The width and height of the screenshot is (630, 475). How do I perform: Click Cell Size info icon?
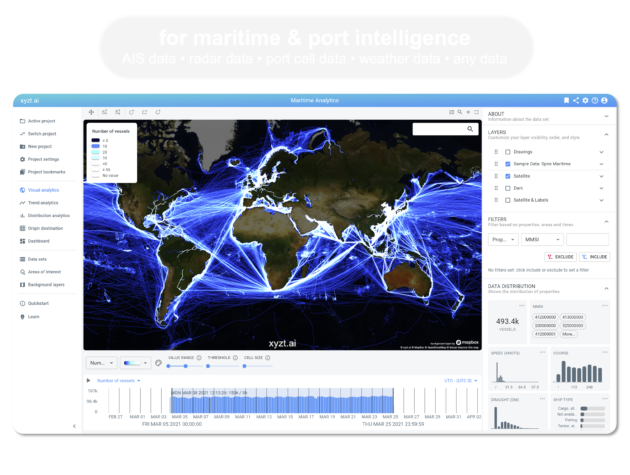point(268,358)
